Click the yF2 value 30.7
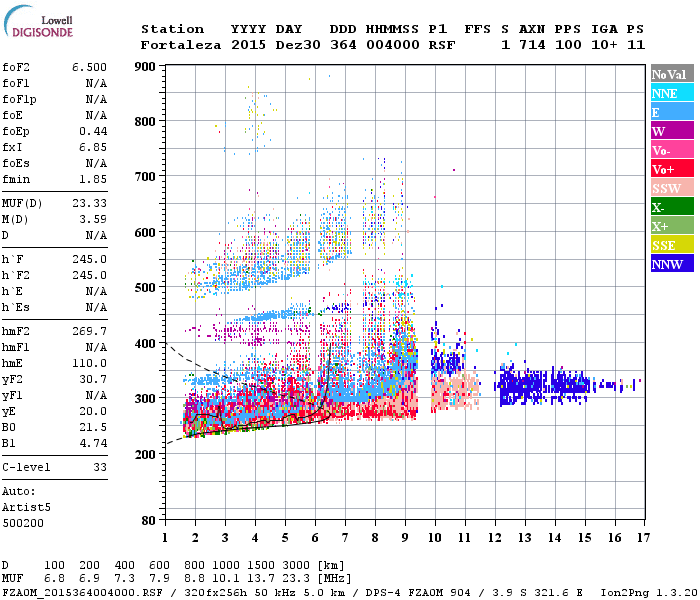The image size is (700, 600). click(93, 379)
